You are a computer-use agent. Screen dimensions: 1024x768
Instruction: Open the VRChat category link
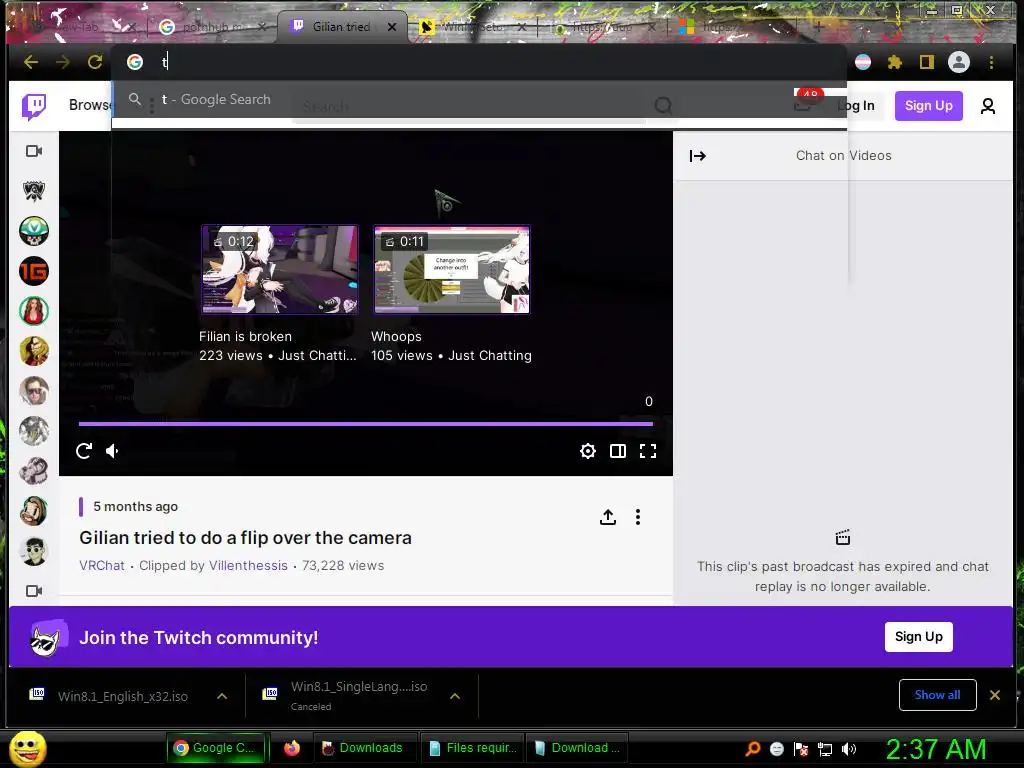click(x=102, y=566)
